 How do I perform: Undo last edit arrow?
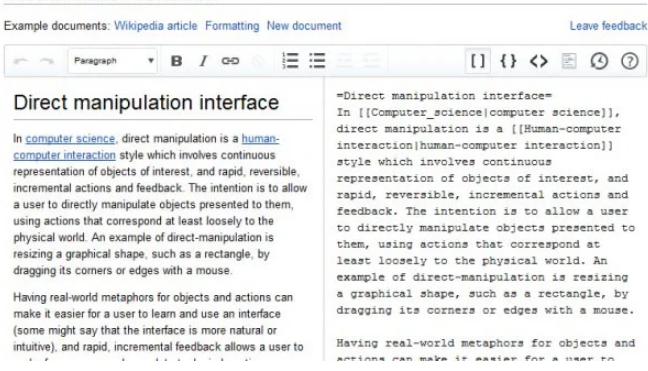pyautogui.click(x=21, y=61)
